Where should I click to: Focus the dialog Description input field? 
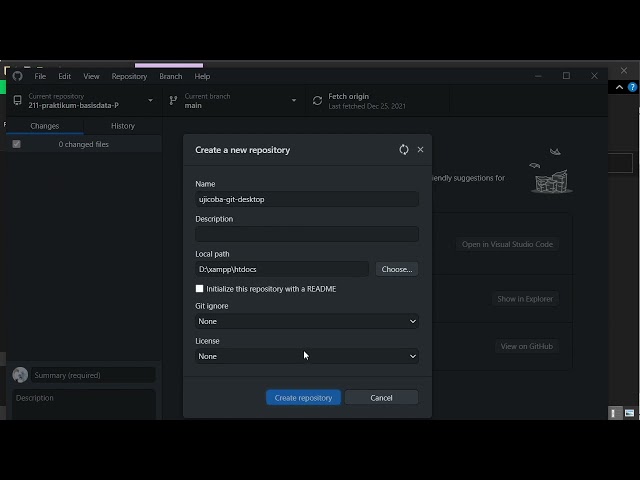(307, 234)
